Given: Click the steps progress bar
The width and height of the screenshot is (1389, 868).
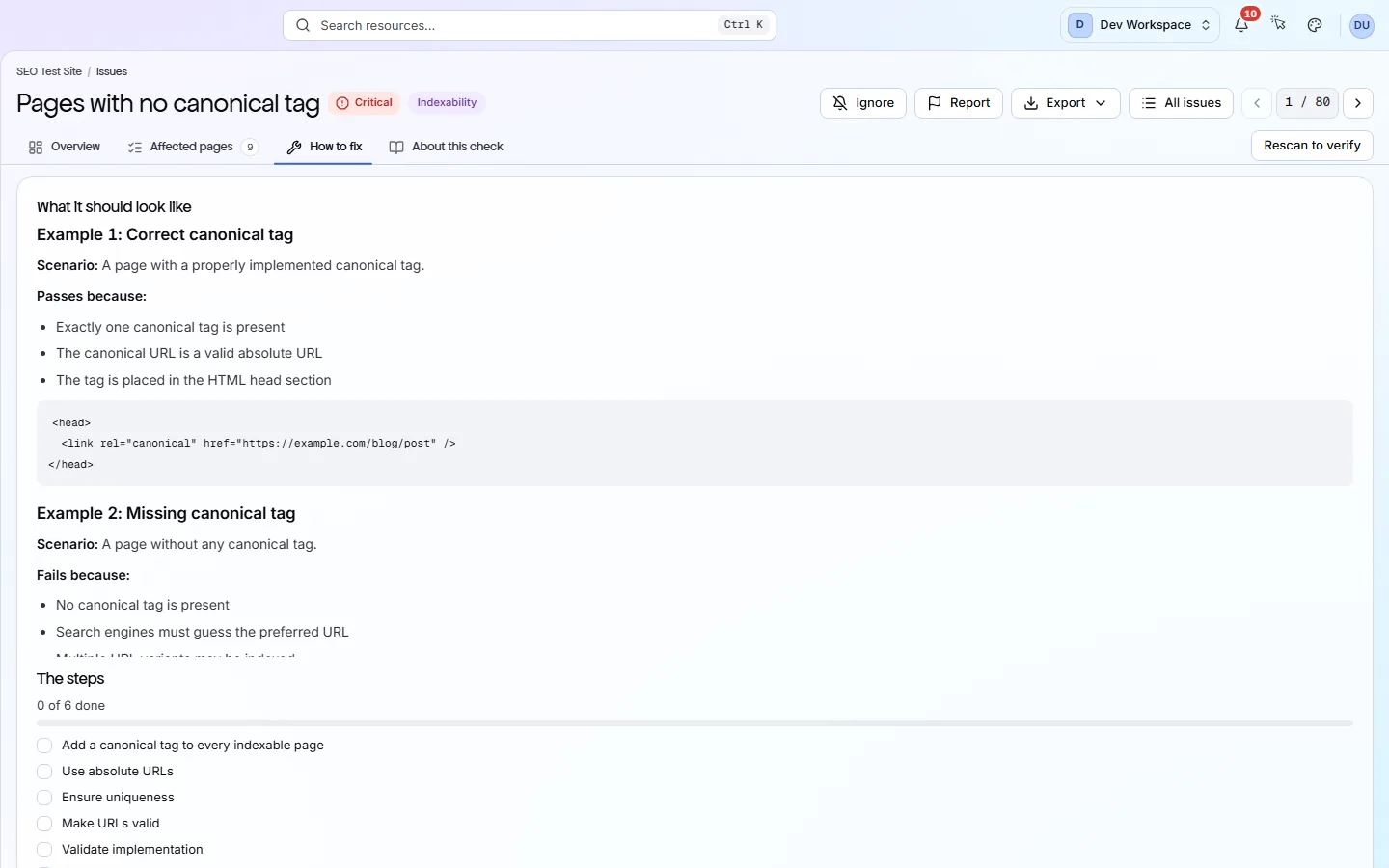Looking at the screenshot, I should (694, 723).
